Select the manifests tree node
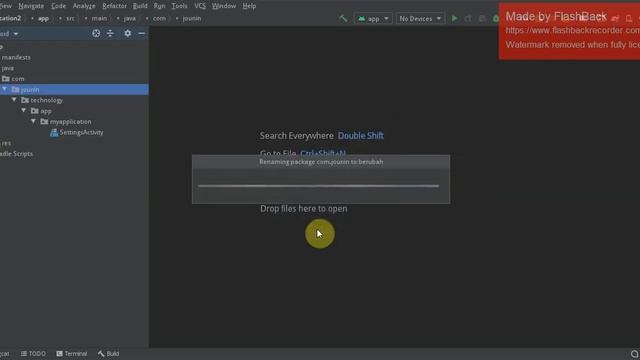The width and height of the screenshot is (640, 360). [x=16, y=57]
